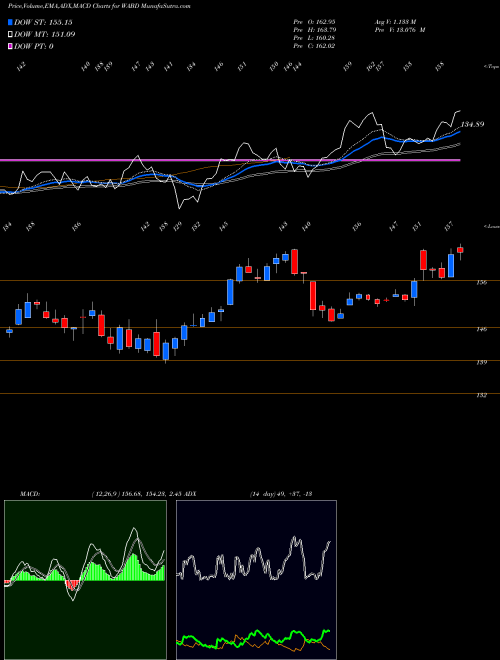Click the Pre L: 160.28 value
This screenshot has height=660, width=500.
314,38
